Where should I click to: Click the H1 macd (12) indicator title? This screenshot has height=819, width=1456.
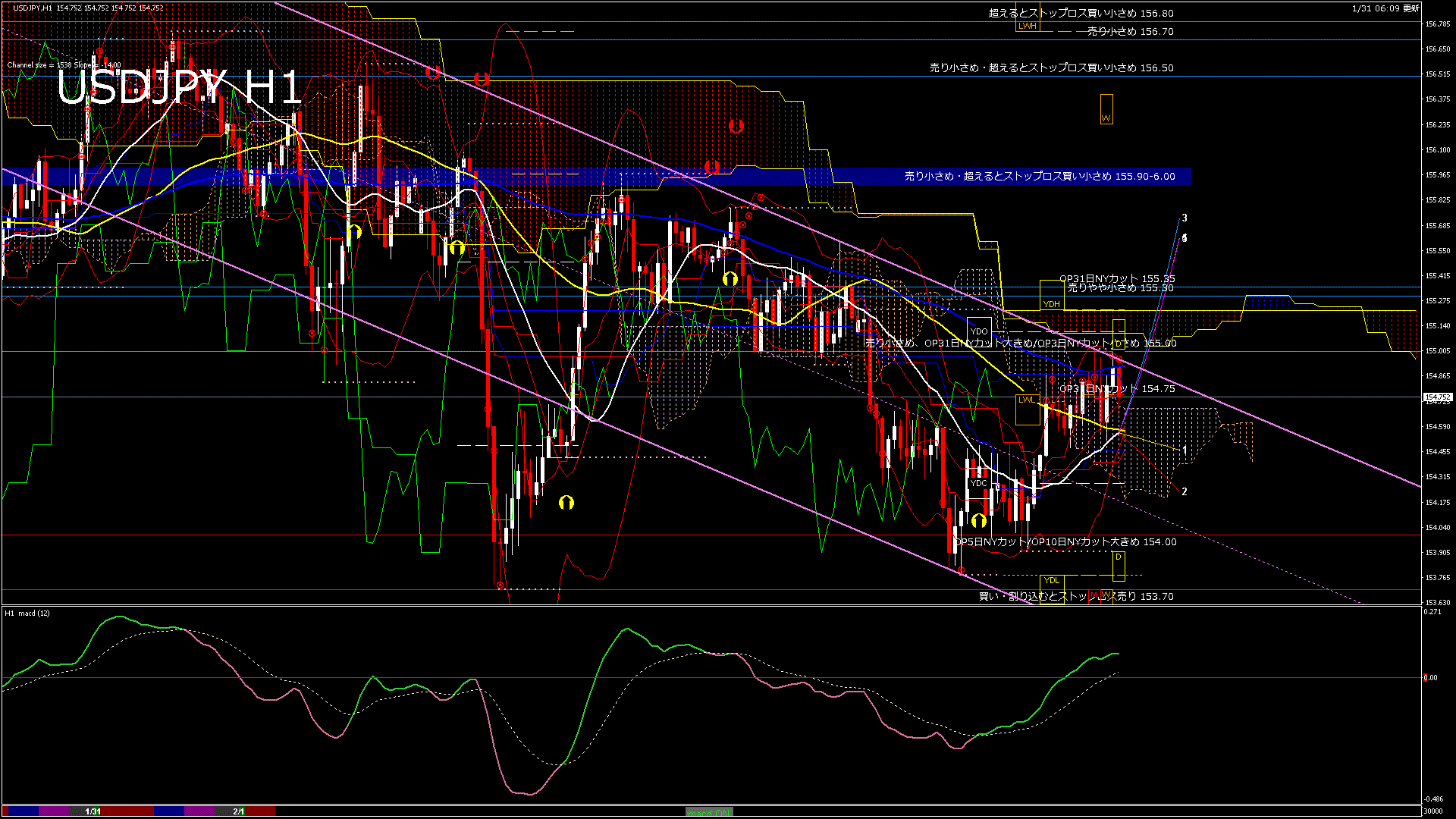tap(27, 613)
